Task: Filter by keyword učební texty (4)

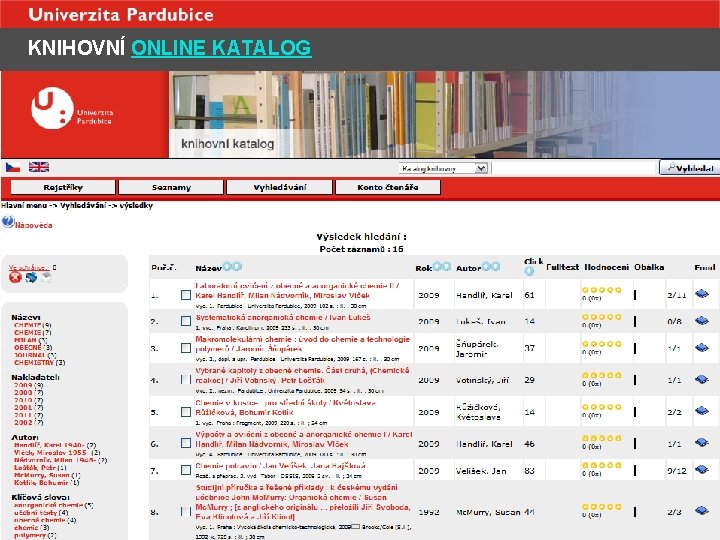Action: [41, 512]
